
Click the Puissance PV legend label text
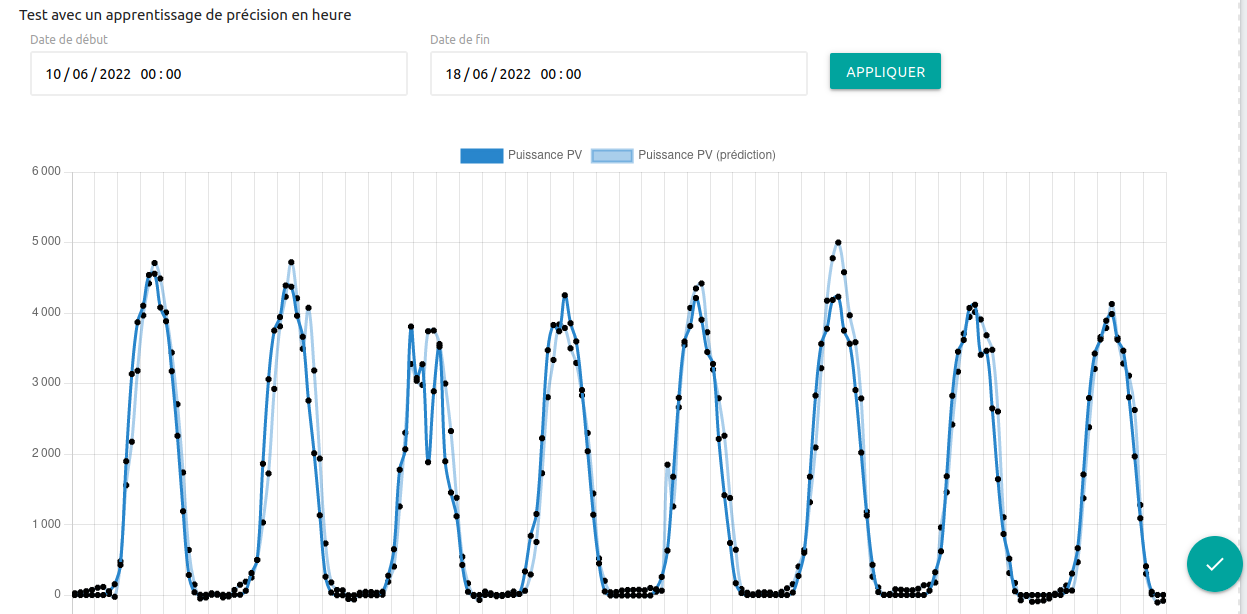pyautogui.click(x=545, y=155)
